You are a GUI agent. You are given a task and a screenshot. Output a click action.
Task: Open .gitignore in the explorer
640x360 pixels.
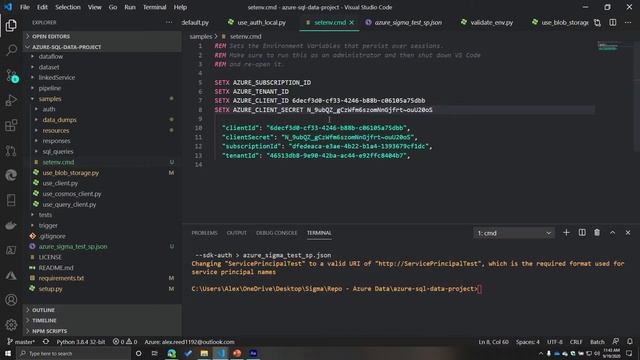pos(52,236)
